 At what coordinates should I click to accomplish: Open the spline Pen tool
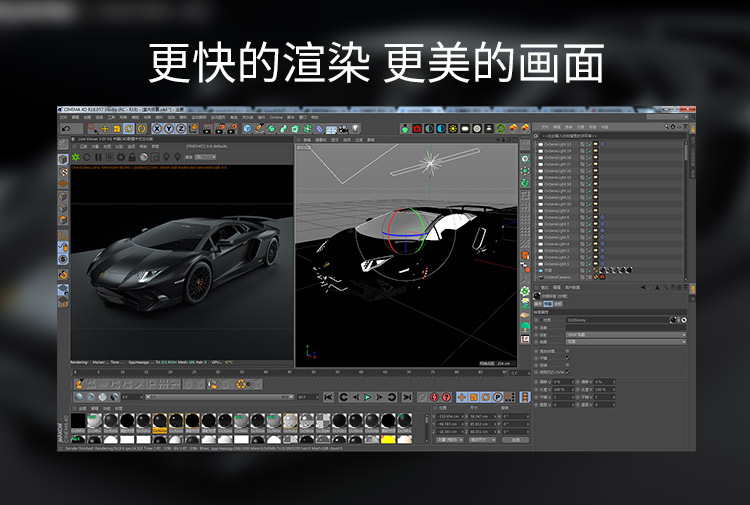pos(259,129)
